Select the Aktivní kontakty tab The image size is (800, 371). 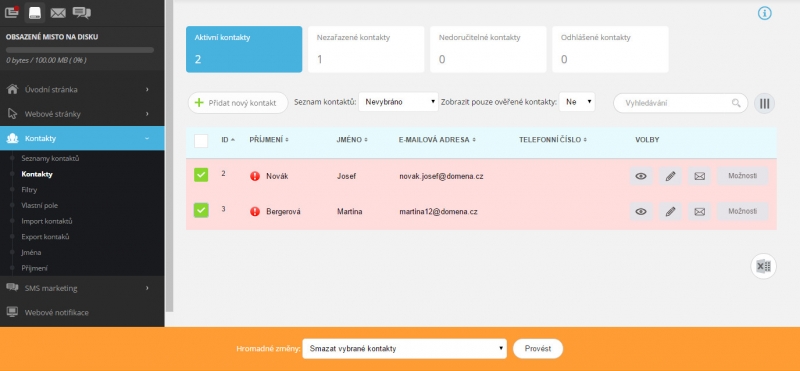tap(244, 50)
